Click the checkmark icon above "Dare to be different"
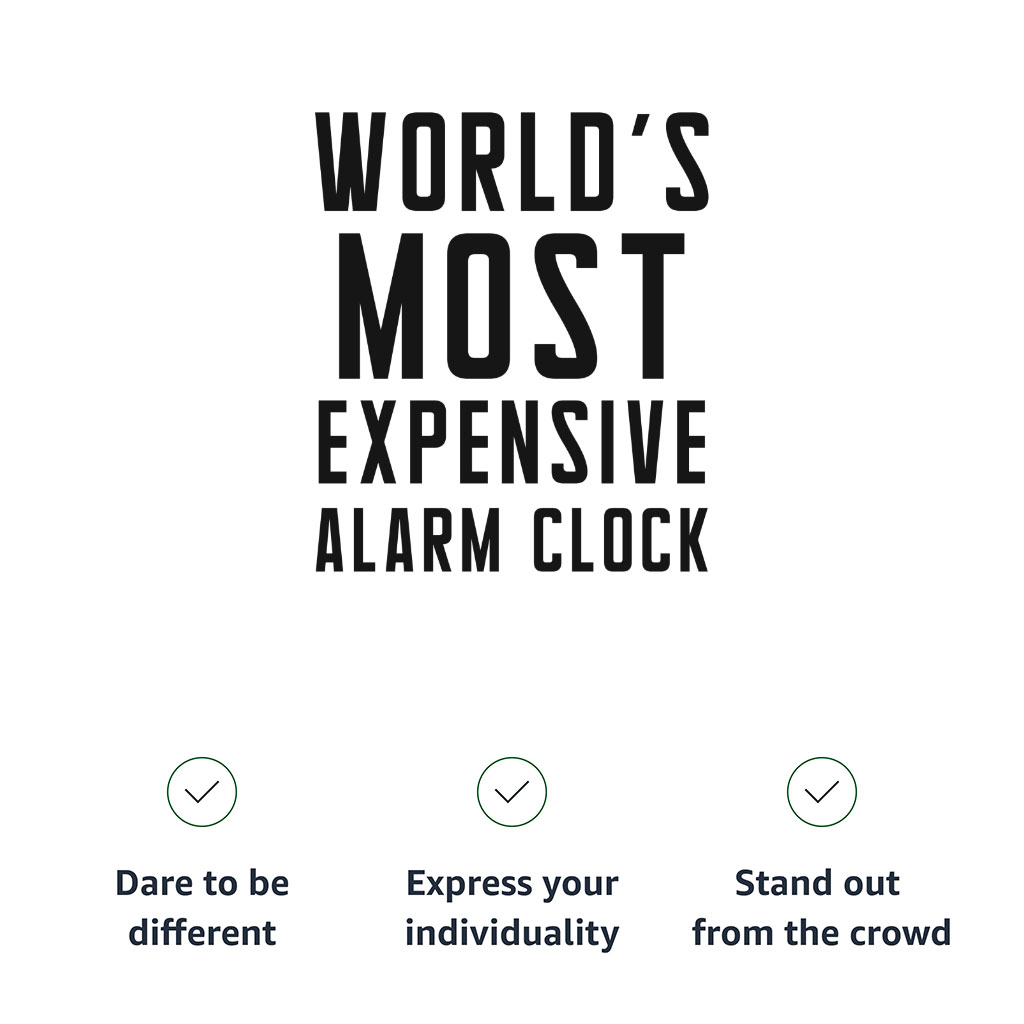Viewport: 1024px width, 1024px height. pyautogui.click(x=202, y=792)
